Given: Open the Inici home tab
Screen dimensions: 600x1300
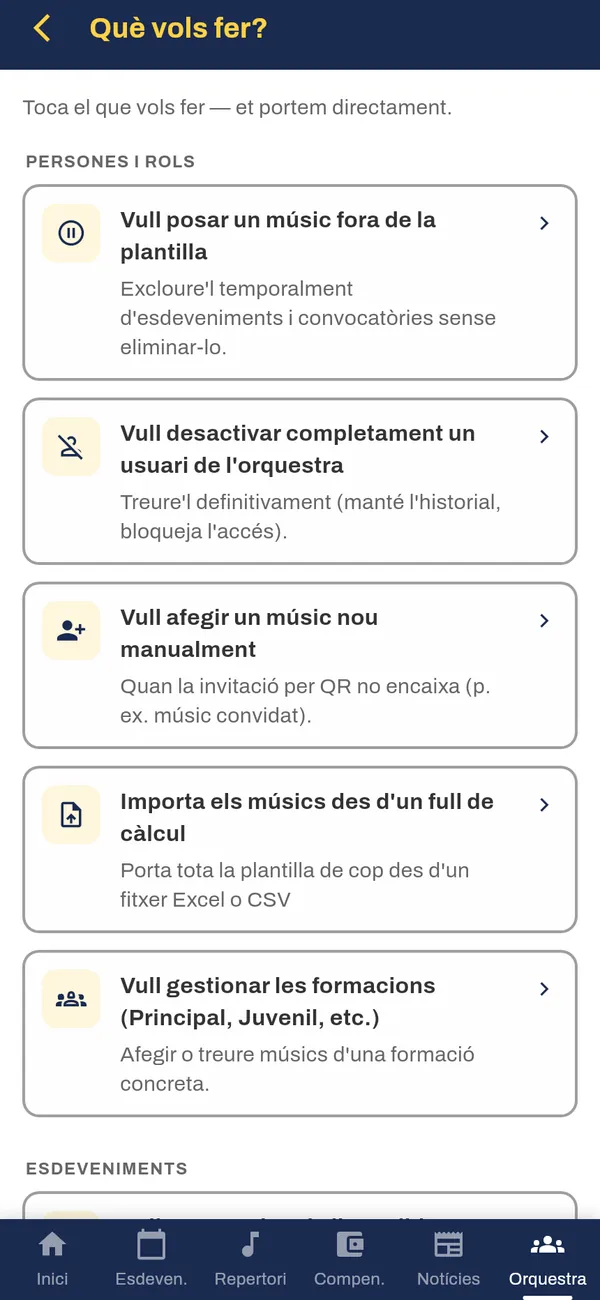Looking at the screenshot, I should (52, 1259).
